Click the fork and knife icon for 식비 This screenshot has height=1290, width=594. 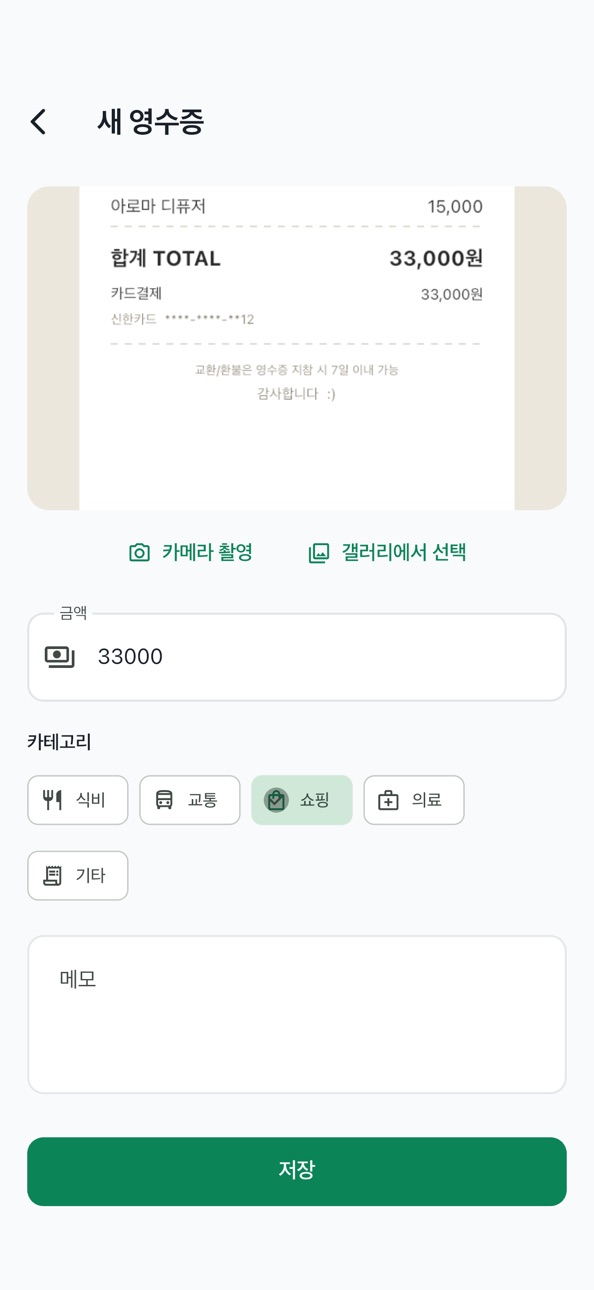point(52,800)
